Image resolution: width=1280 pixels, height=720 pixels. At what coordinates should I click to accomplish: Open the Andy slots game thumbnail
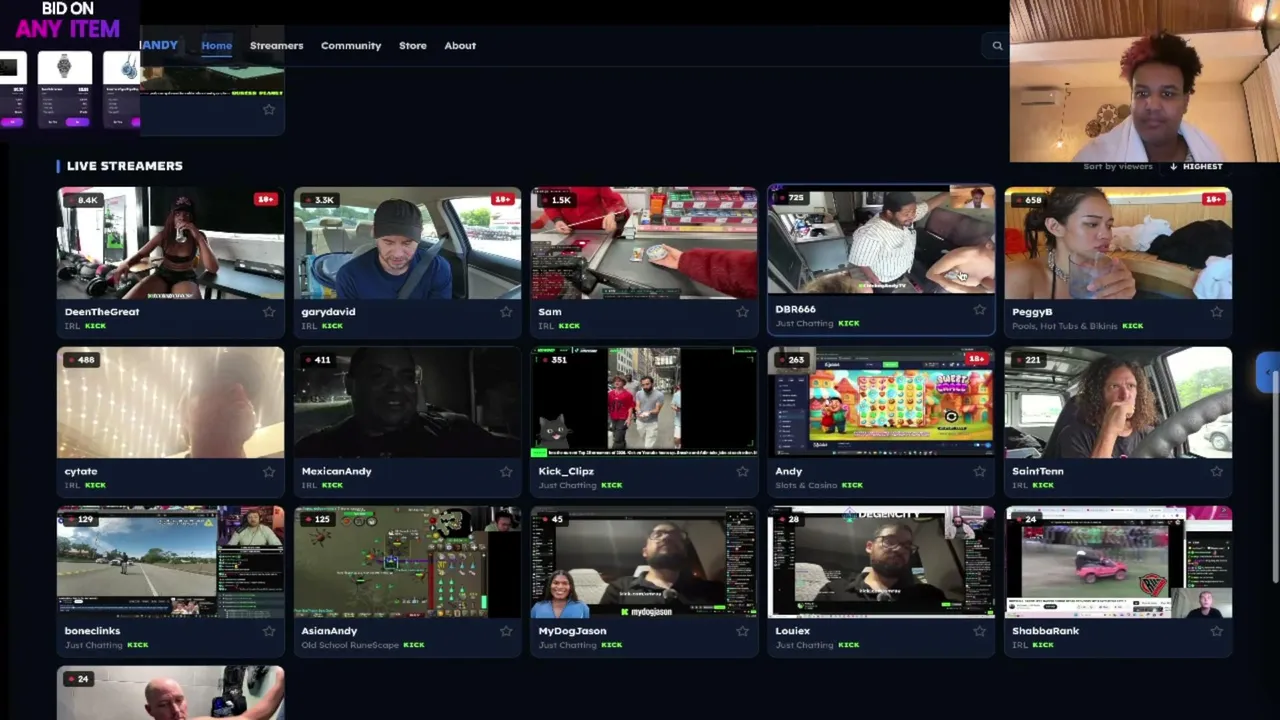point(881,402)
